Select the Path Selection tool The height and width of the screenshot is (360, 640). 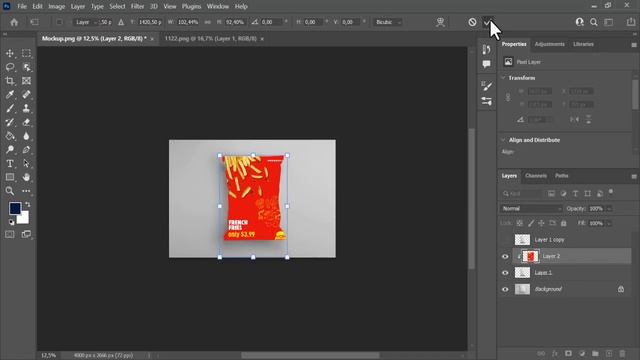26,163
